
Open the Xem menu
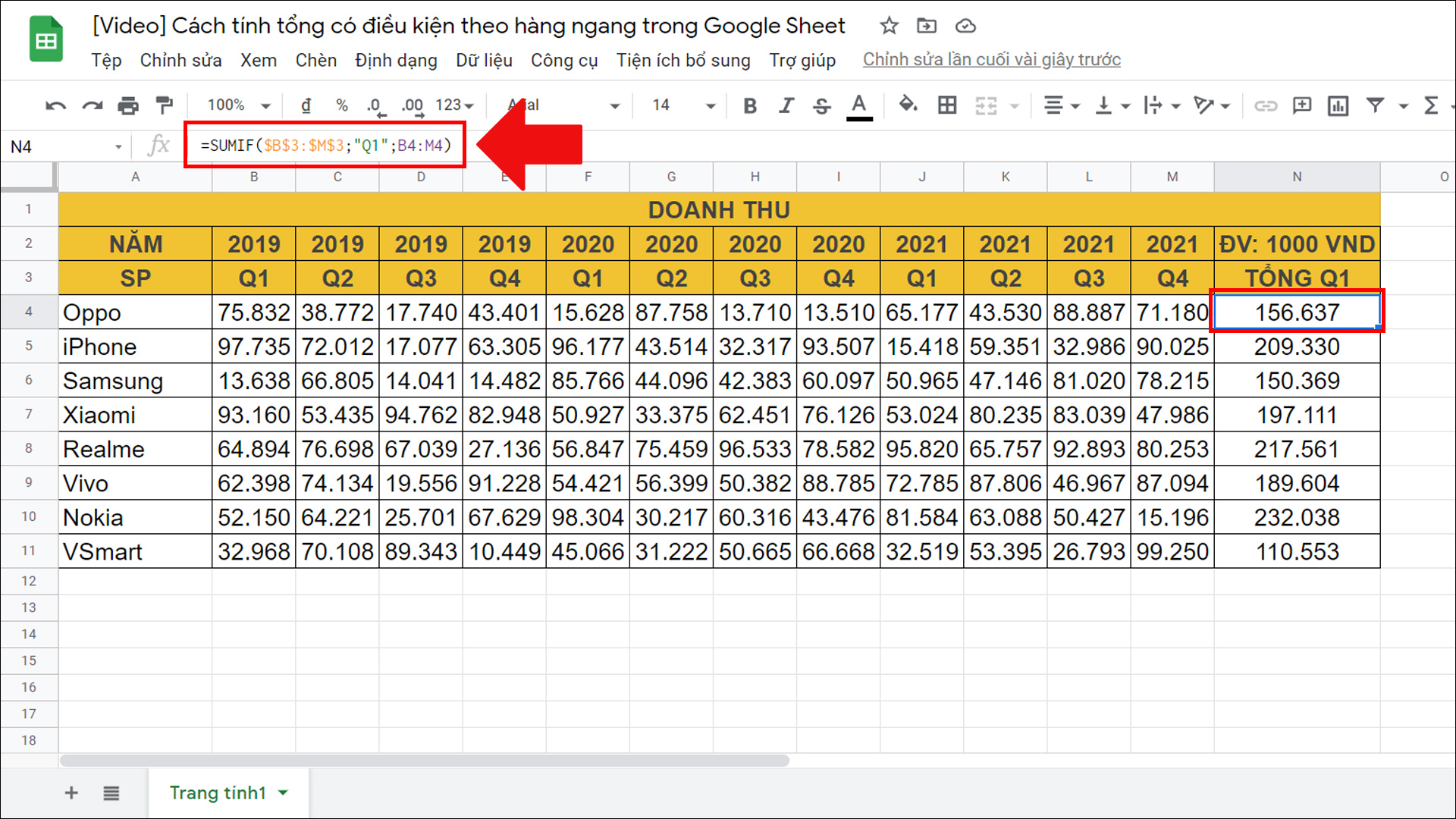click(x=259, y=60)
